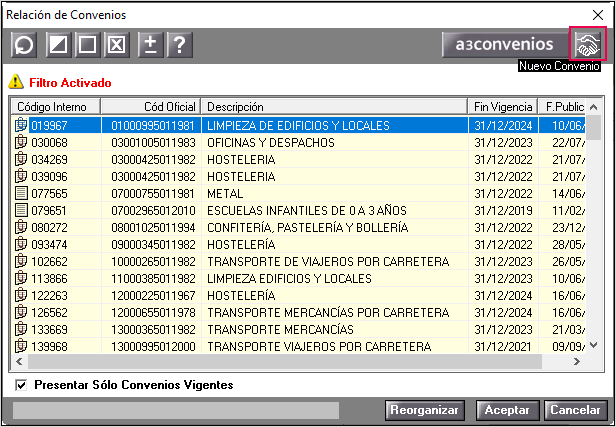Click the half-filled square toolbar icon
The image size is (616, 427).
click(x=59, y=45)
